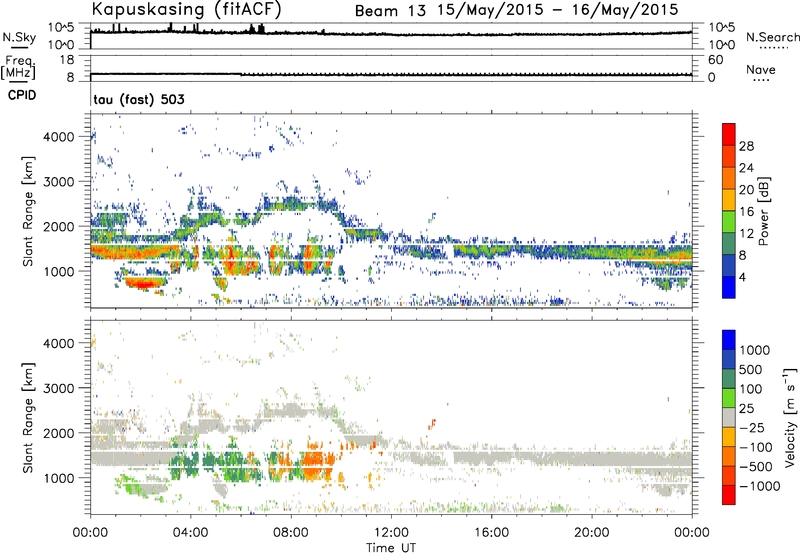This screenshot has height=554, width=800.
Task: Click the 'Nave' legend label
Action: (x=761, y=69)
